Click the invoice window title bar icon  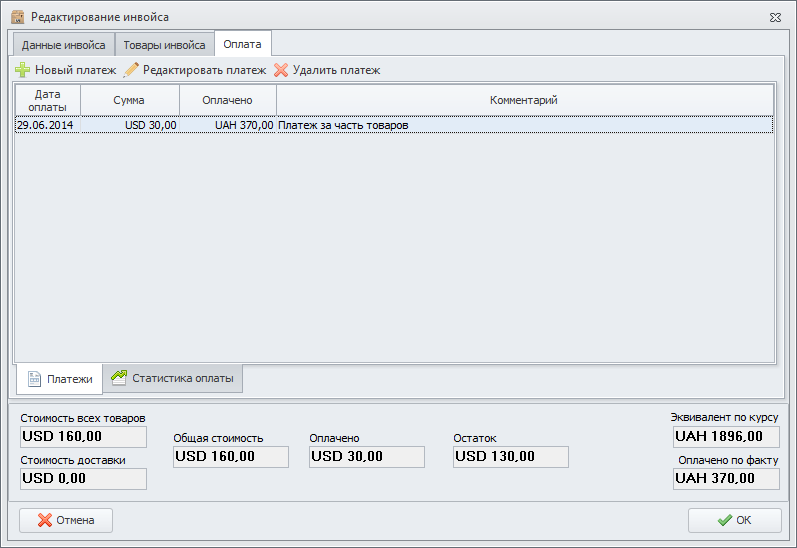17,17
